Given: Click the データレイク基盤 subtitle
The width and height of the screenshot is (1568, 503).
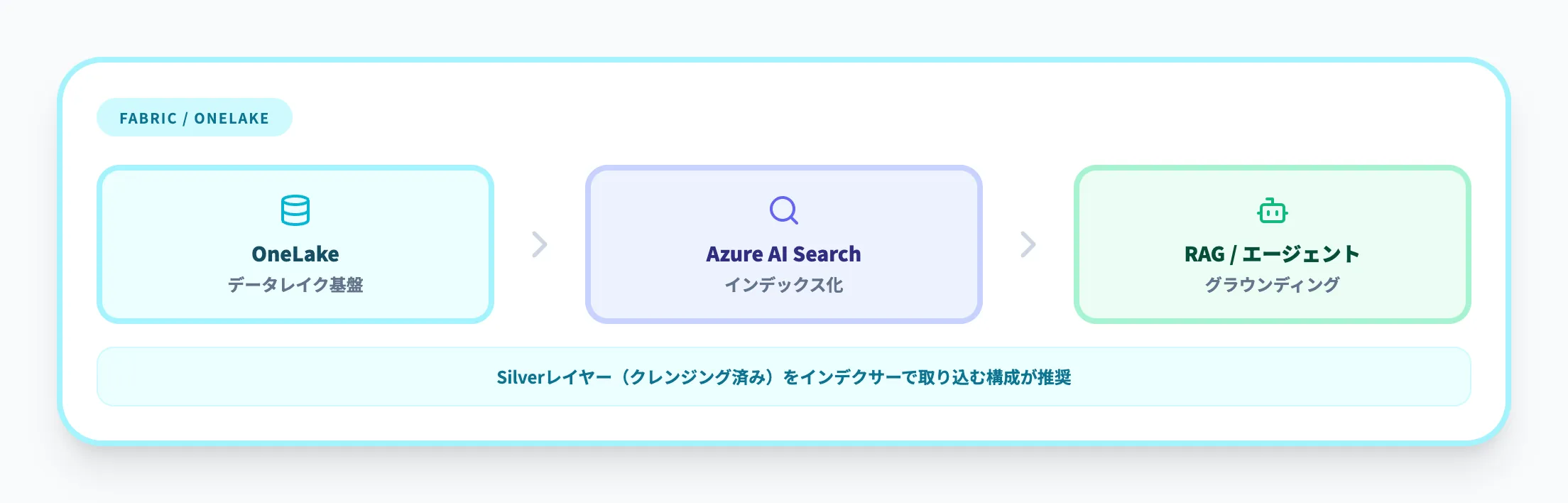Looking at the screenshot, I should [295, 285].
